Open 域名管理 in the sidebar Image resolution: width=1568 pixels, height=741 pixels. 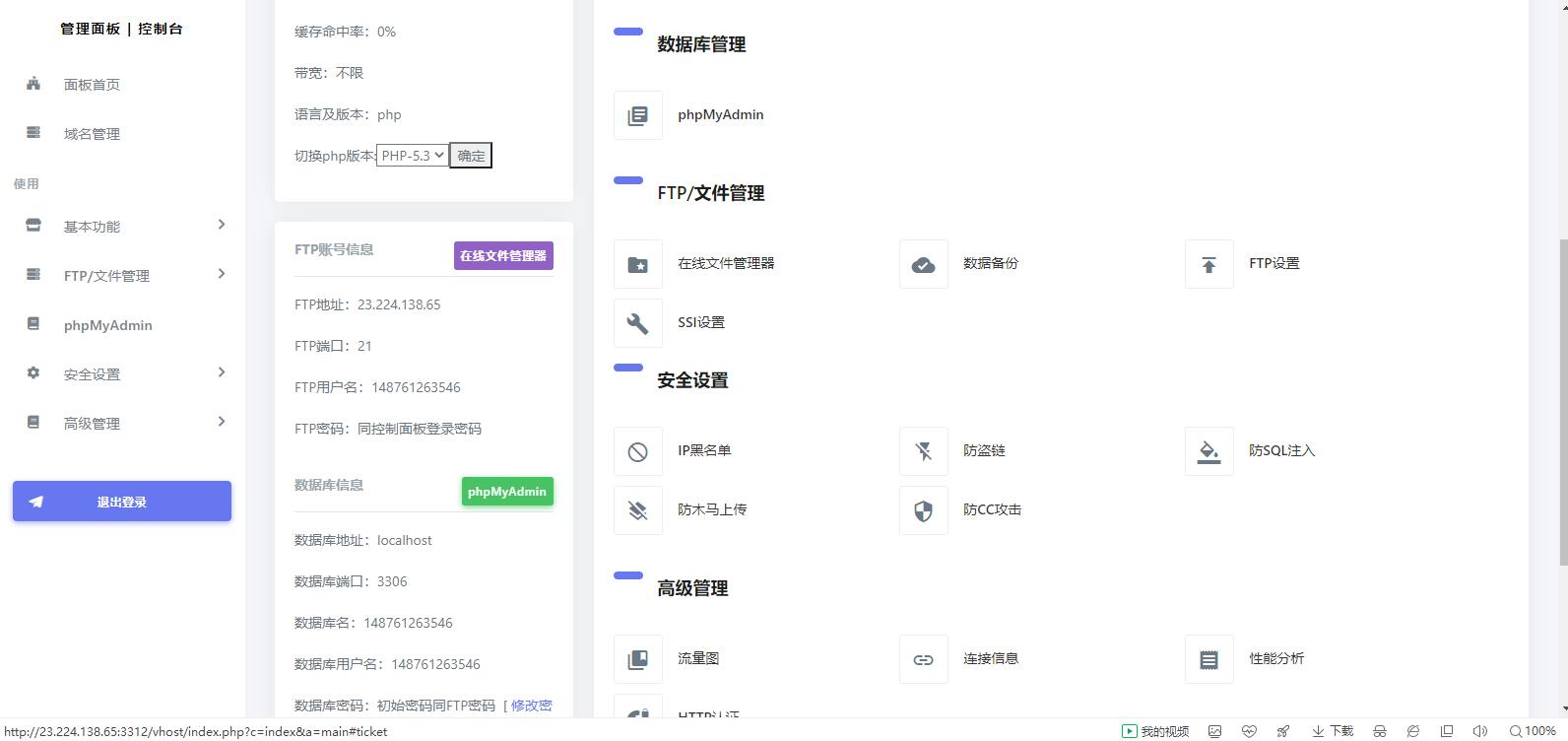(92, 134)
